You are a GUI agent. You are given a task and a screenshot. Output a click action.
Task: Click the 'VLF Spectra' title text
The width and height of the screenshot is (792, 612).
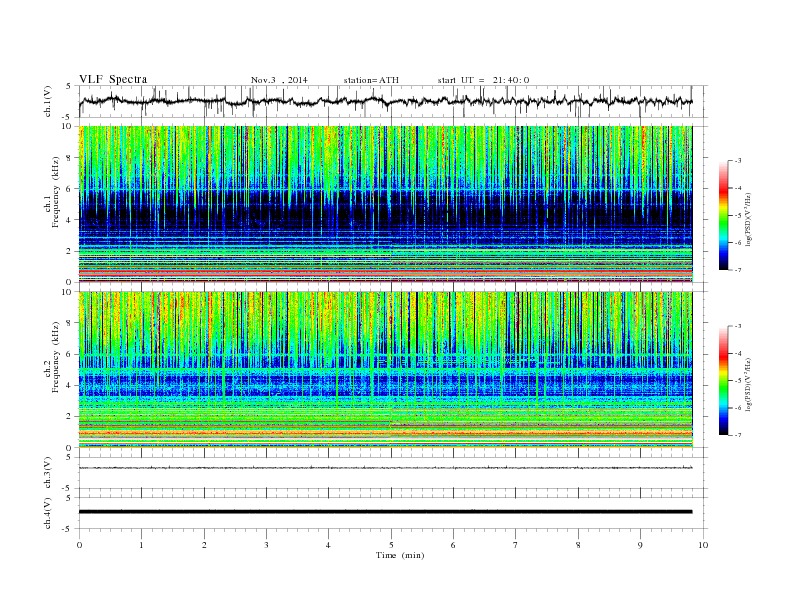(x=113, y=79)
